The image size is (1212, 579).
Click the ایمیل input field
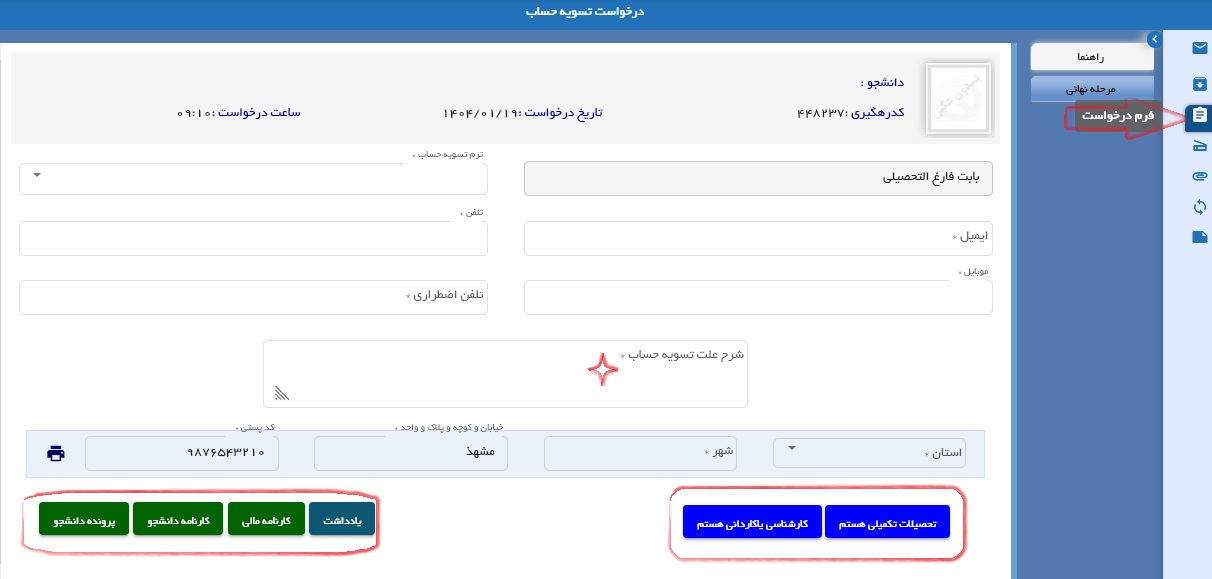click(x=758, y=238)
